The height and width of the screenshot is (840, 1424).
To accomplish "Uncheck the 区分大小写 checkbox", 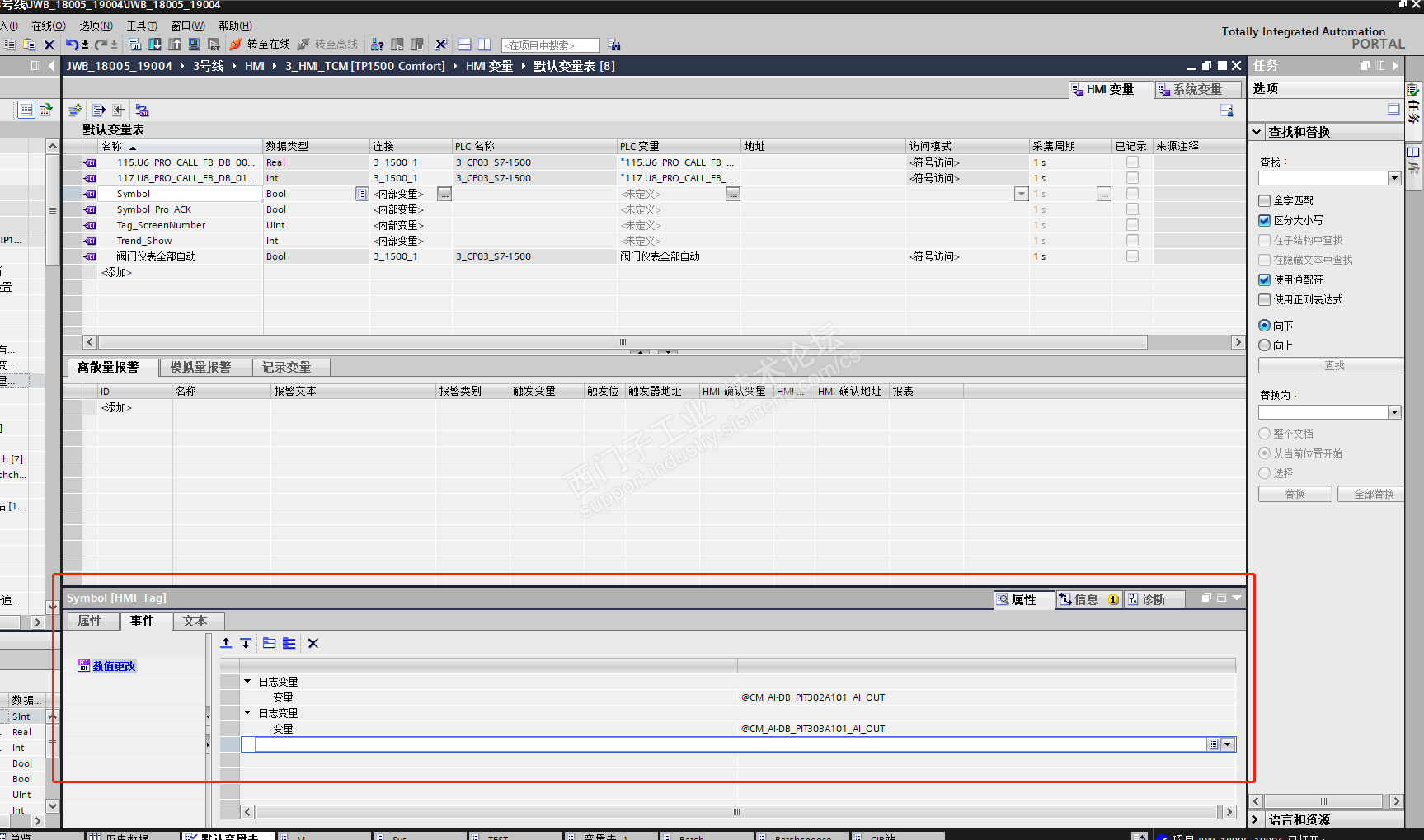I will [1264, 220].
